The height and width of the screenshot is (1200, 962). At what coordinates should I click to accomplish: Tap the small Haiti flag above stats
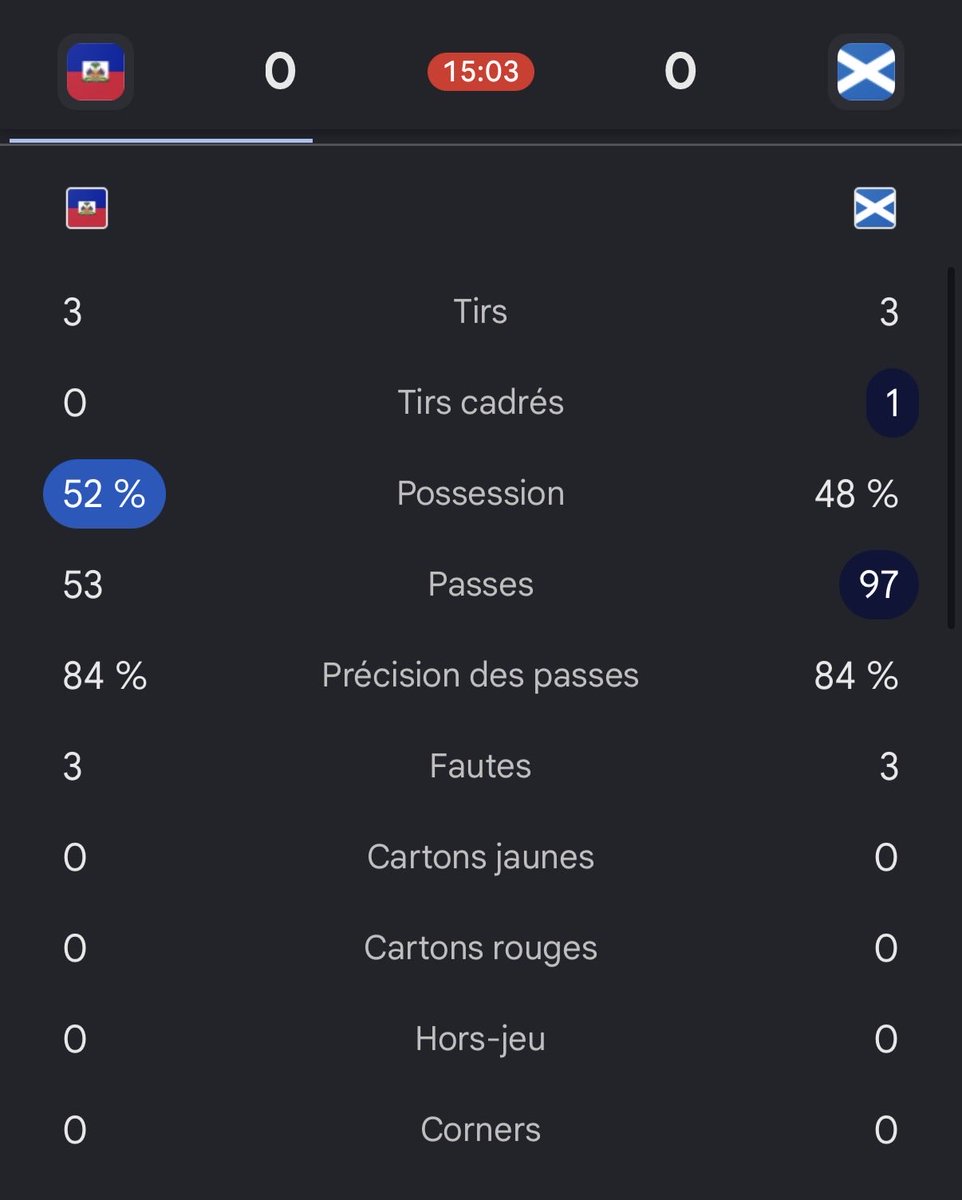pos(87,209)
